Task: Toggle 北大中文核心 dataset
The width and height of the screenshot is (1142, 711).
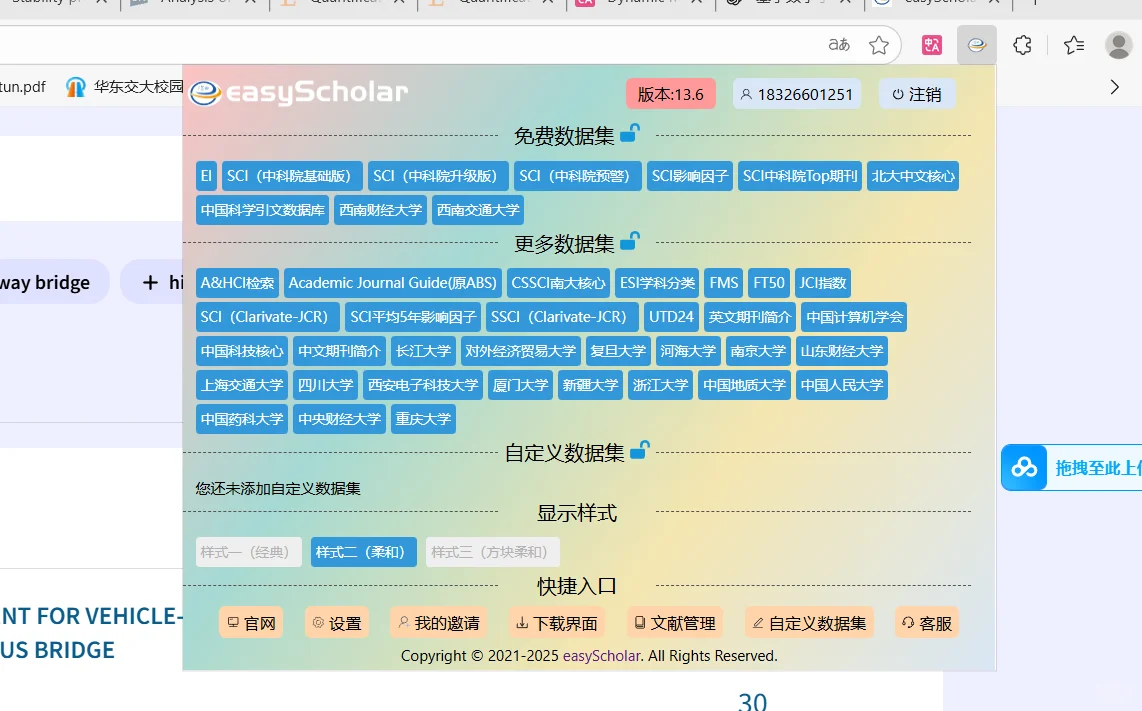Action: 913,176
